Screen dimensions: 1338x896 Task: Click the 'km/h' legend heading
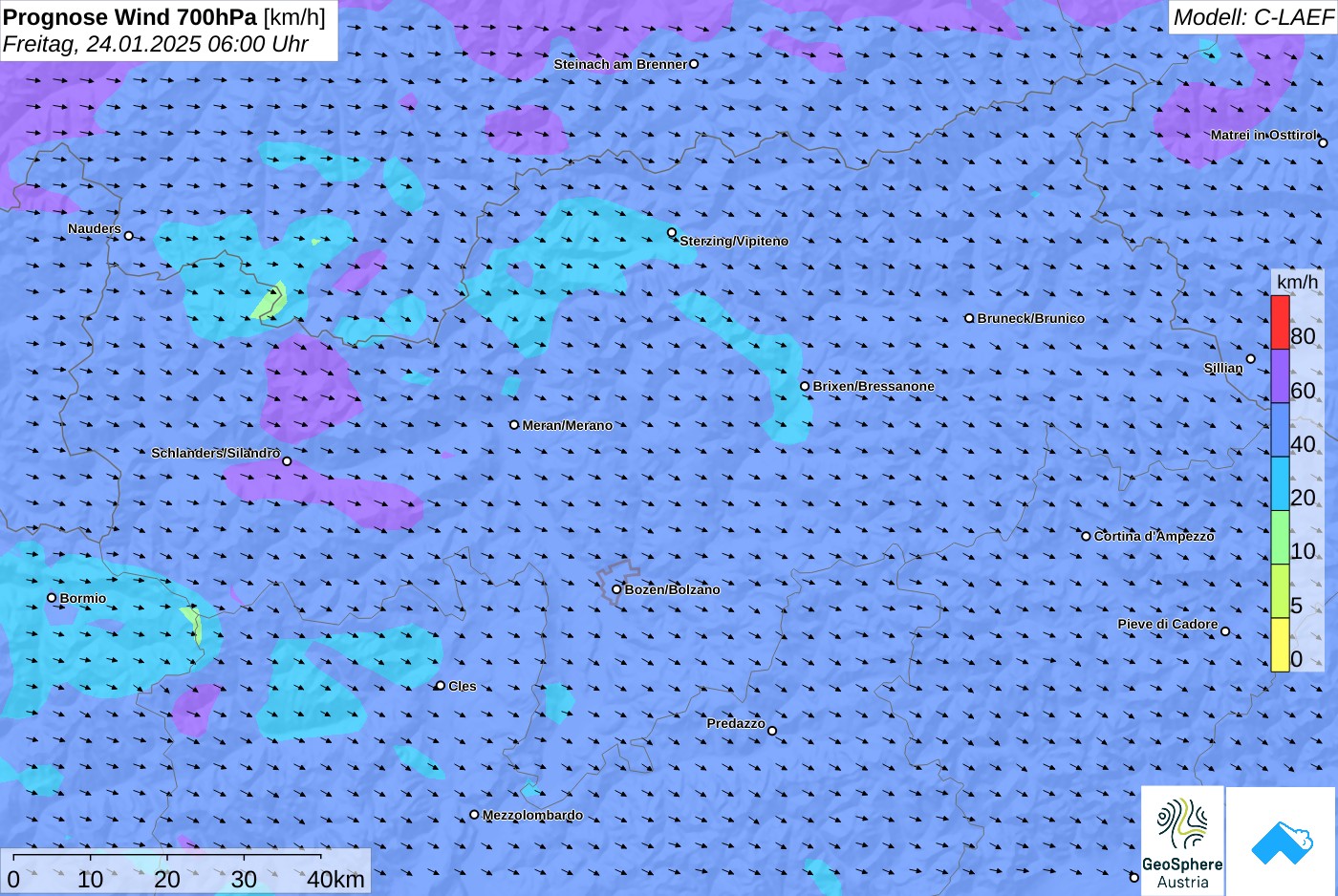1297,282
